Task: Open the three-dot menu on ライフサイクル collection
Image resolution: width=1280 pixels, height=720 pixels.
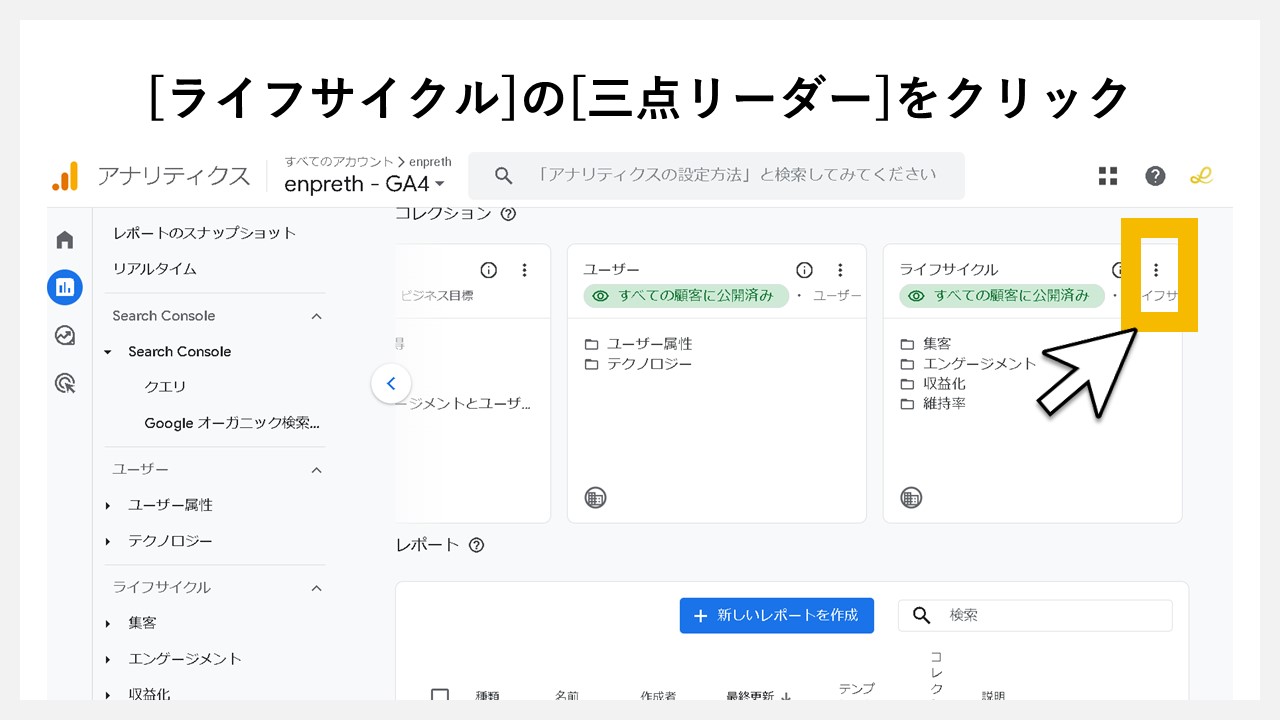Action: click(1156, 269)
